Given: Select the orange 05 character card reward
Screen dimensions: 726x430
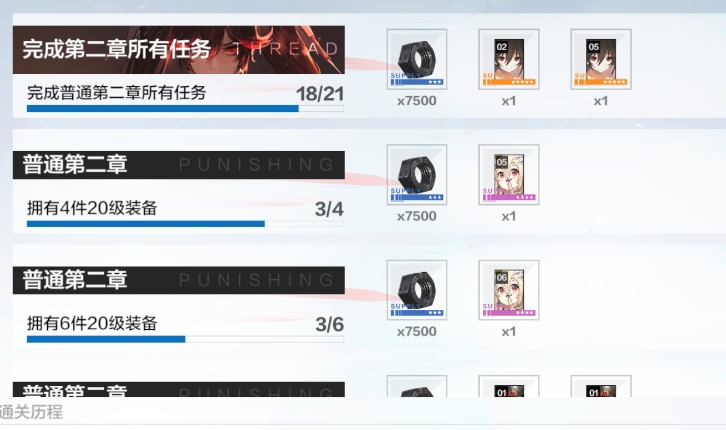Looking at the screenshot, I should click(x=601, y=59).
